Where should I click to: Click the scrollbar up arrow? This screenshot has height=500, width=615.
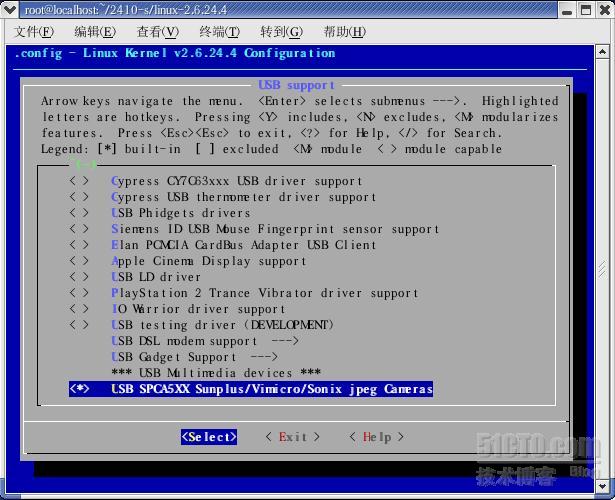tap(602, 52)
